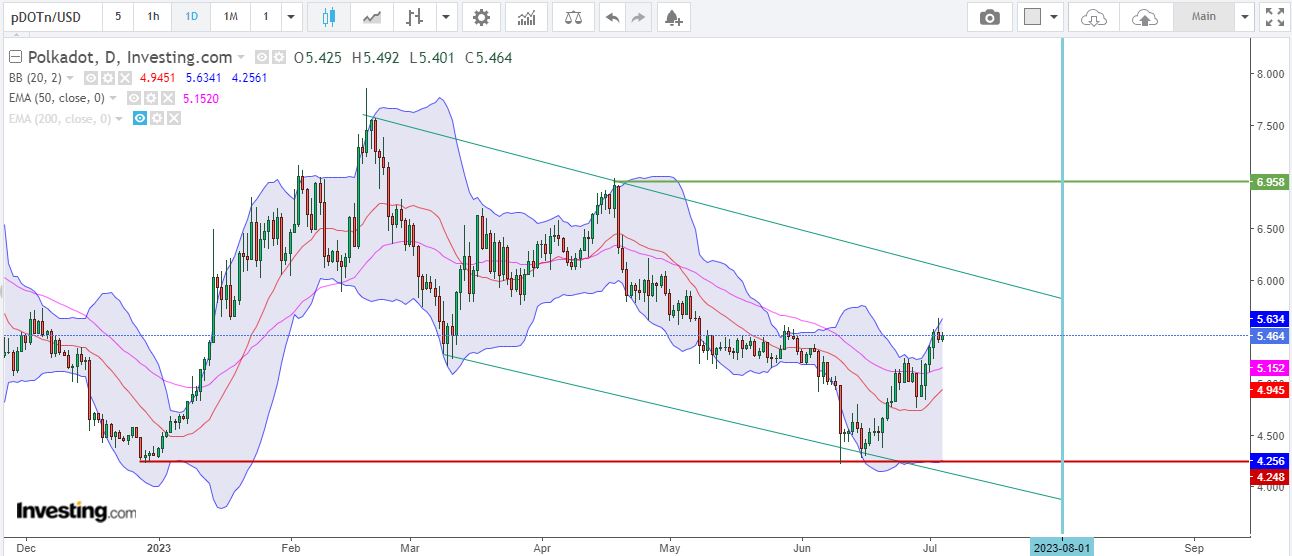Redo chart action
Viewport: 1292px width, 556px height.
(638, 17)
